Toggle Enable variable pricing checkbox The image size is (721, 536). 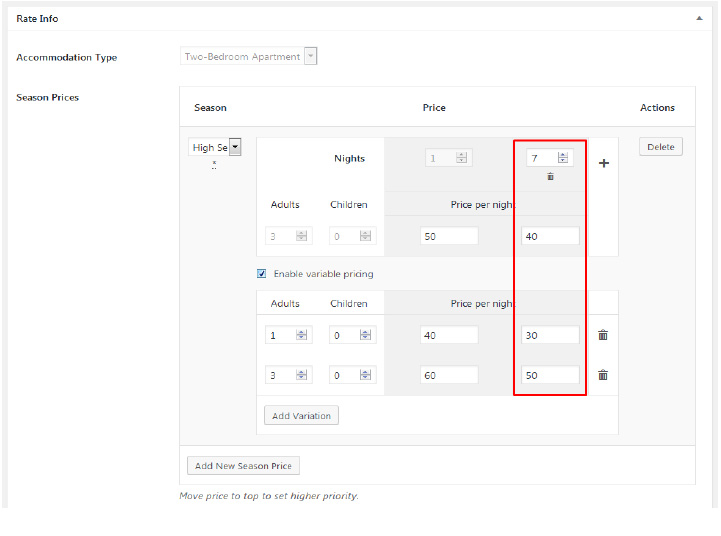point(262,273)
